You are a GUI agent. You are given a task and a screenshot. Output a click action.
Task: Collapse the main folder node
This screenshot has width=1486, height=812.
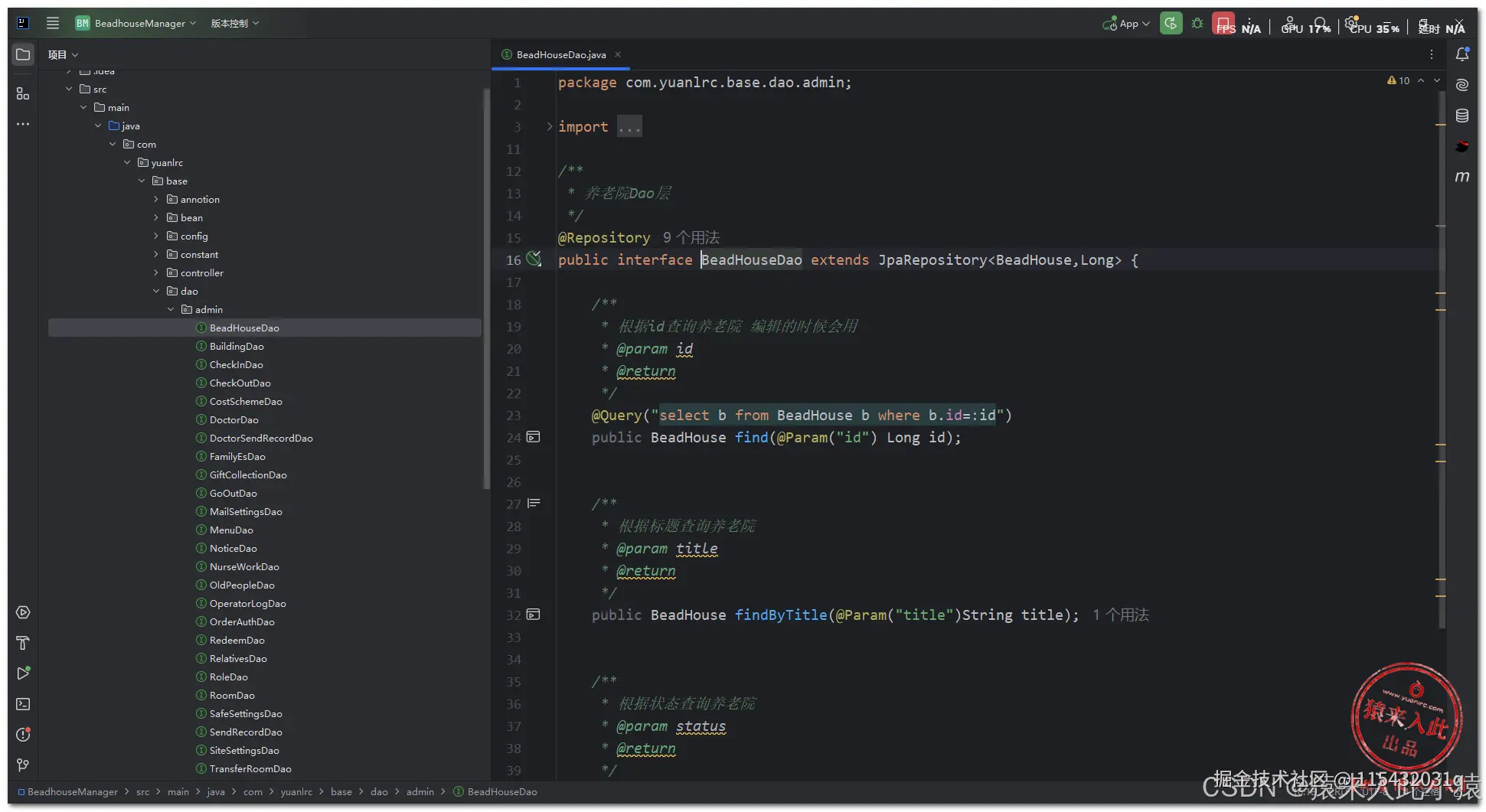pyautogui.click(x=83, y=107)
